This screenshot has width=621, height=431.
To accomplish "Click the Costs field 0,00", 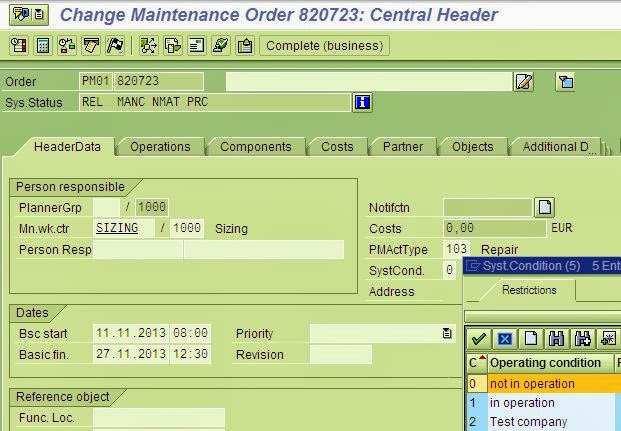I will [495, 228].
